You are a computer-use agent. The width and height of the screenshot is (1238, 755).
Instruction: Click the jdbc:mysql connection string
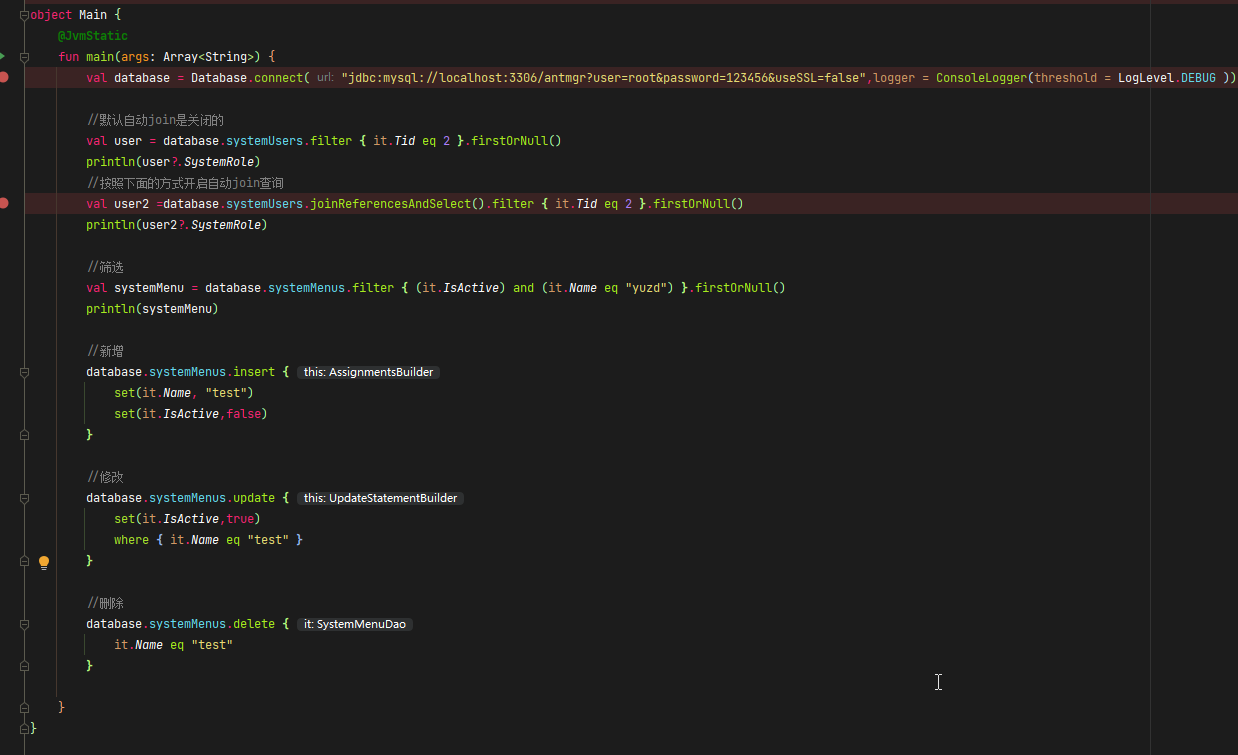pos(604,78)
